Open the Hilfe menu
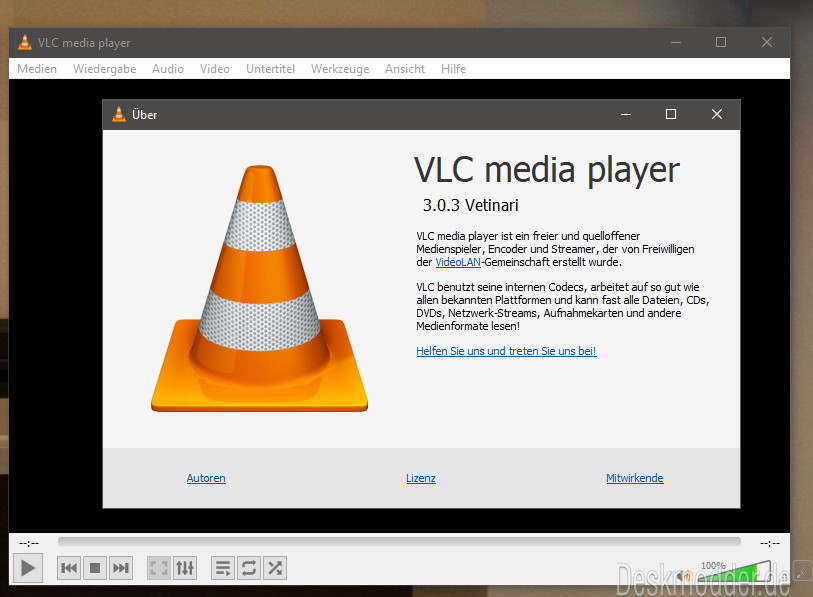813x597 pixels. (453, 68)
